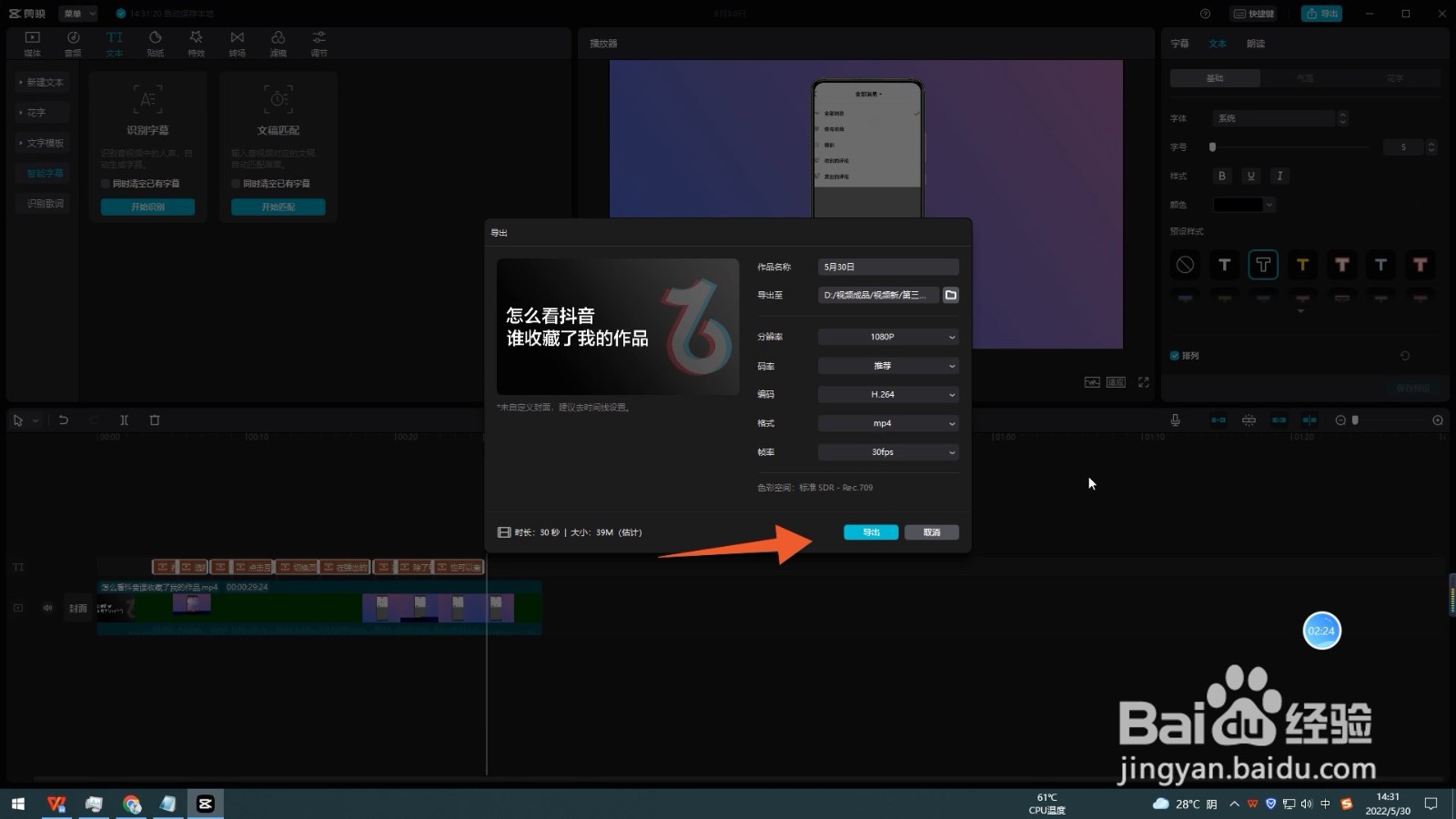Viewport: 1456px width, 819px height.
Task: Toggle italic I style
Action: [x=1280, y=176]
